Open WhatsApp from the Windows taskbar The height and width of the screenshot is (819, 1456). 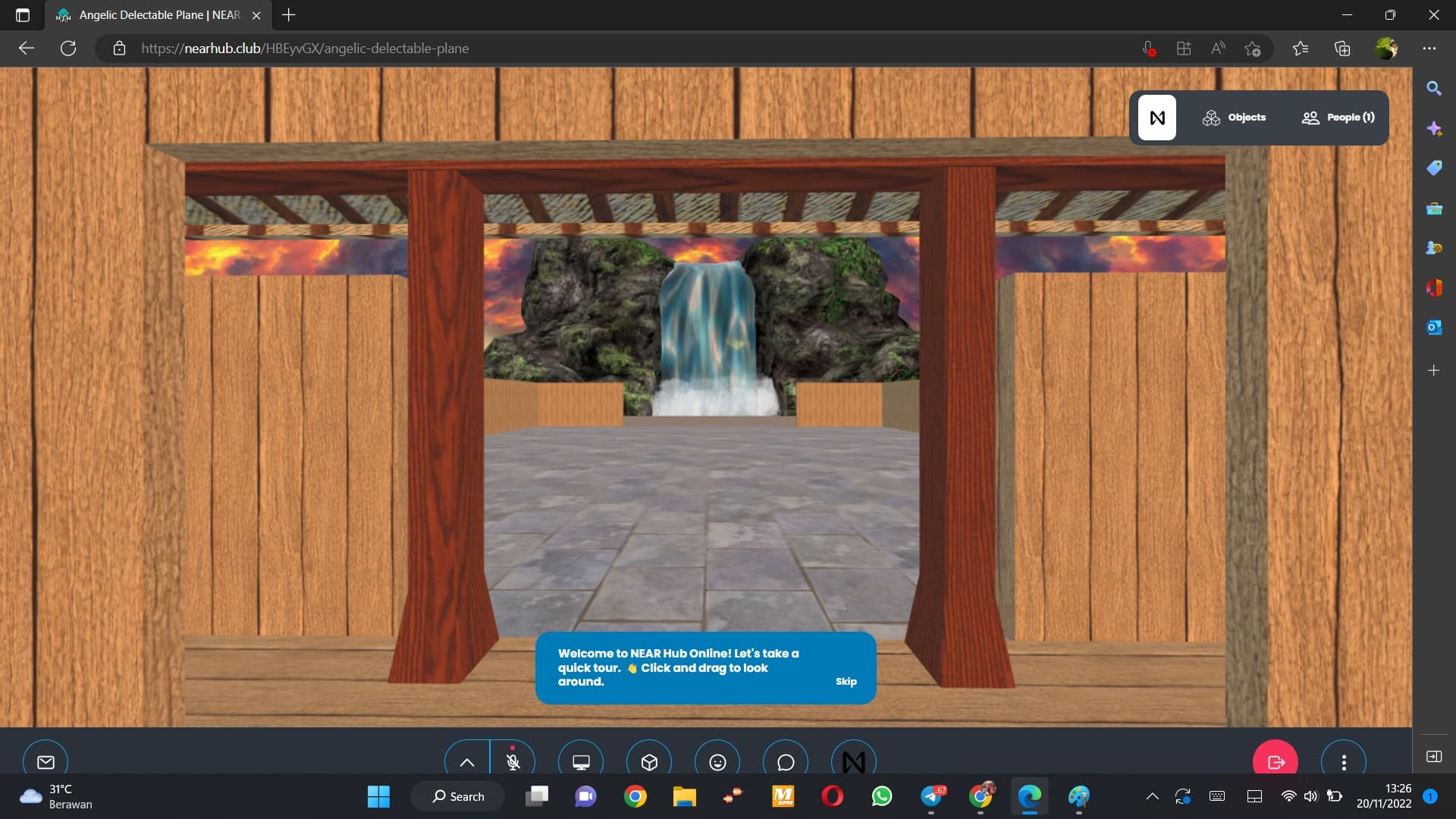tap(882, 796)
